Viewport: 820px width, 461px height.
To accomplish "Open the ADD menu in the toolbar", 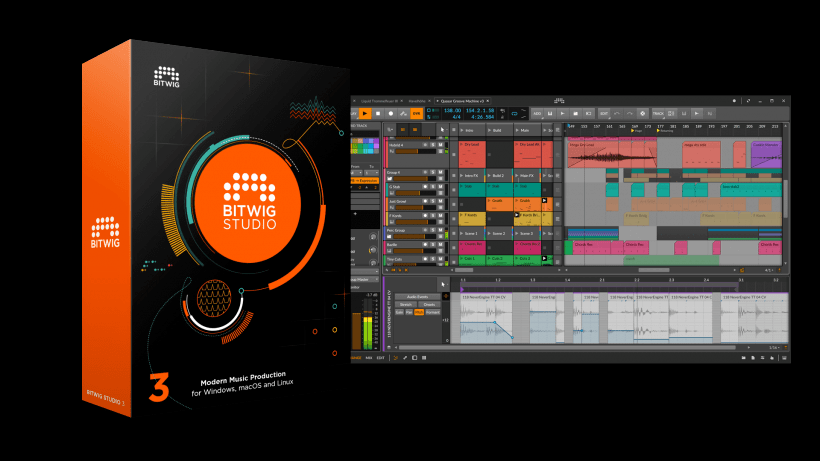I will 537,113.
